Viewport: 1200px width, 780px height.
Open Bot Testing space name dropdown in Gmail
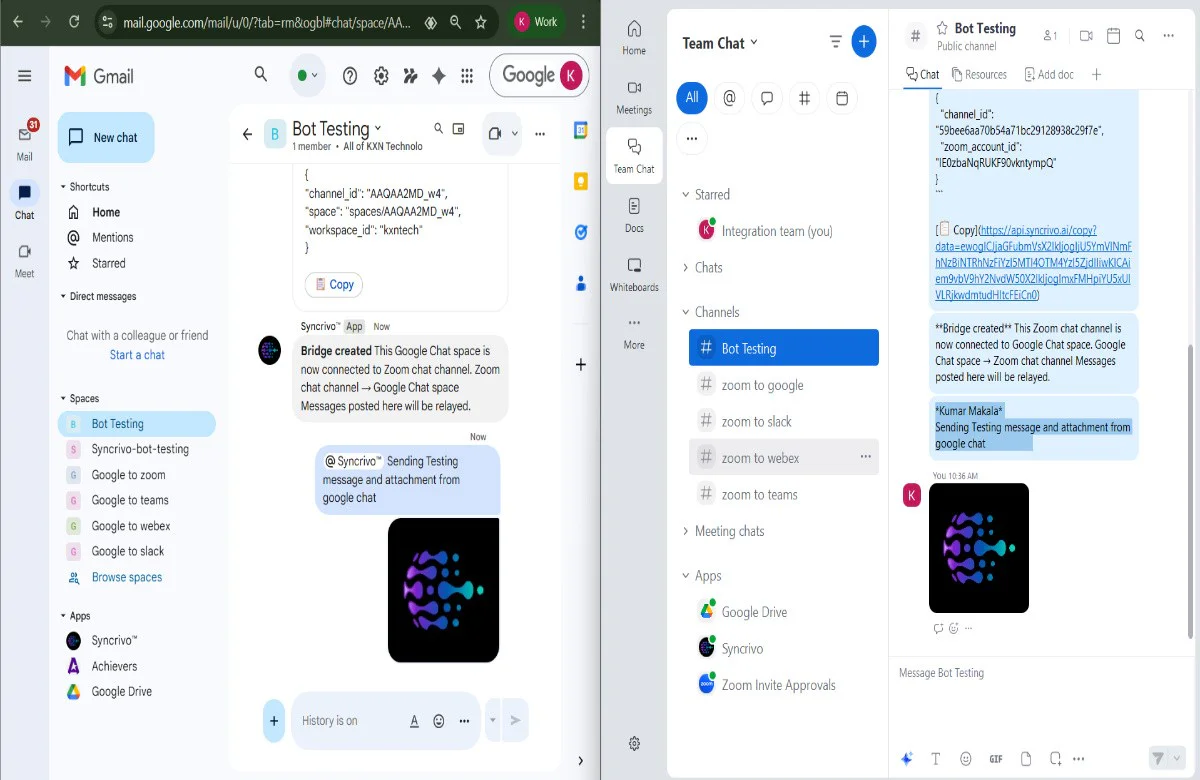378,129
